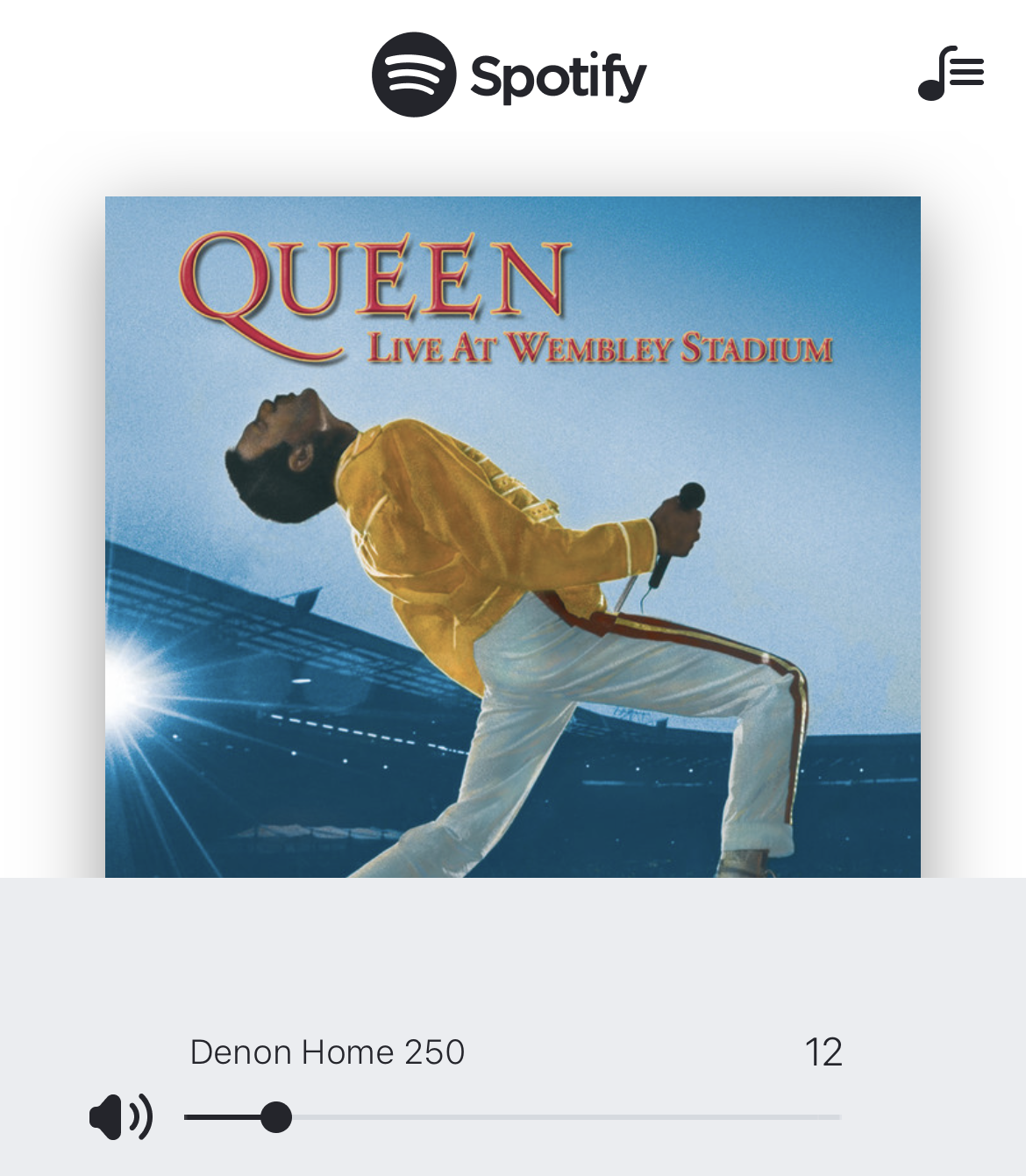The height and width of the screenshot is (1176, 1026).
Task: Open the play queue music-note icon
Action: click(951, 74)
